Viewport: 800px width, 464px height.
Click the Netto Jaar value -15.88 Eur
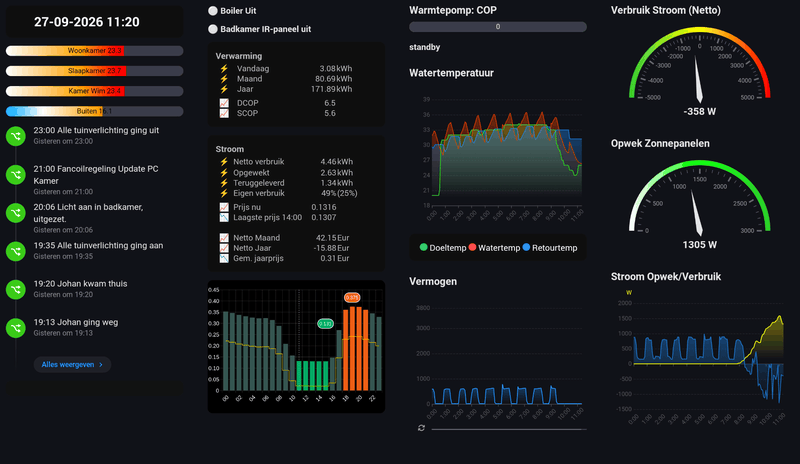point(331,248)
